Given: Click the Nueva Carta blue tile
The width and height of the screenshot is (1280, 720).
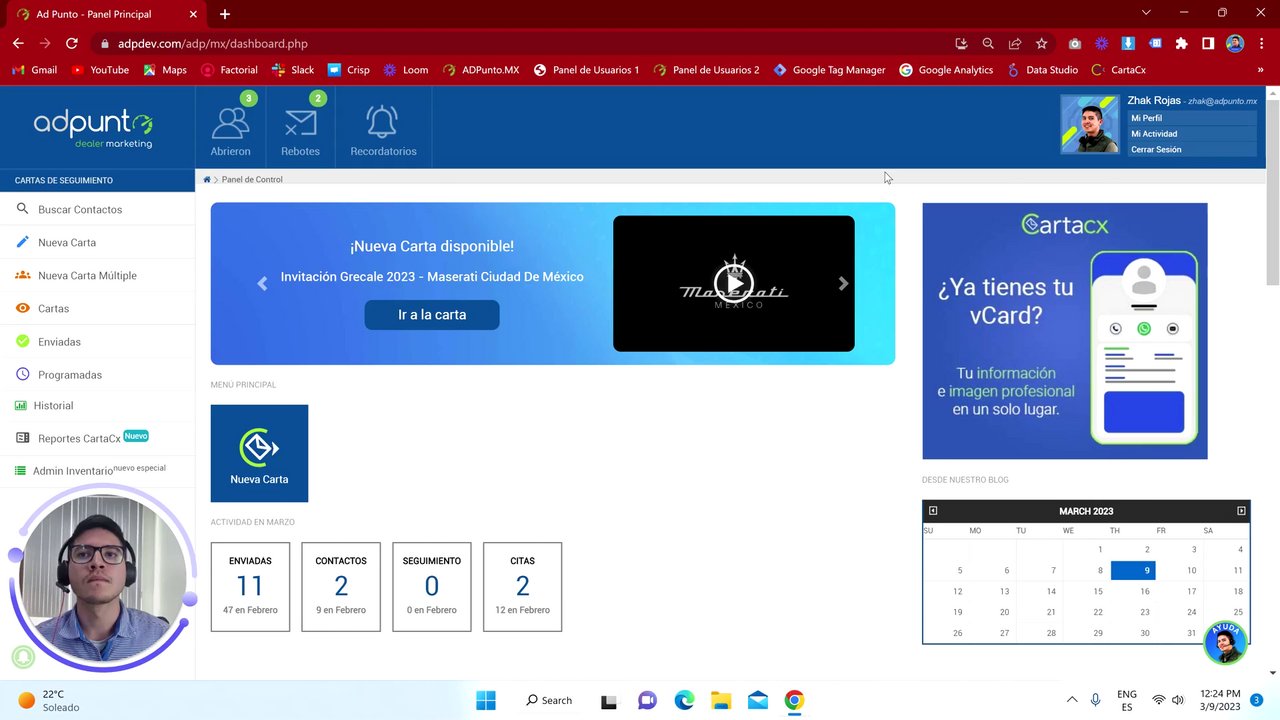Looking at the screenshot, I should (259, 453).
